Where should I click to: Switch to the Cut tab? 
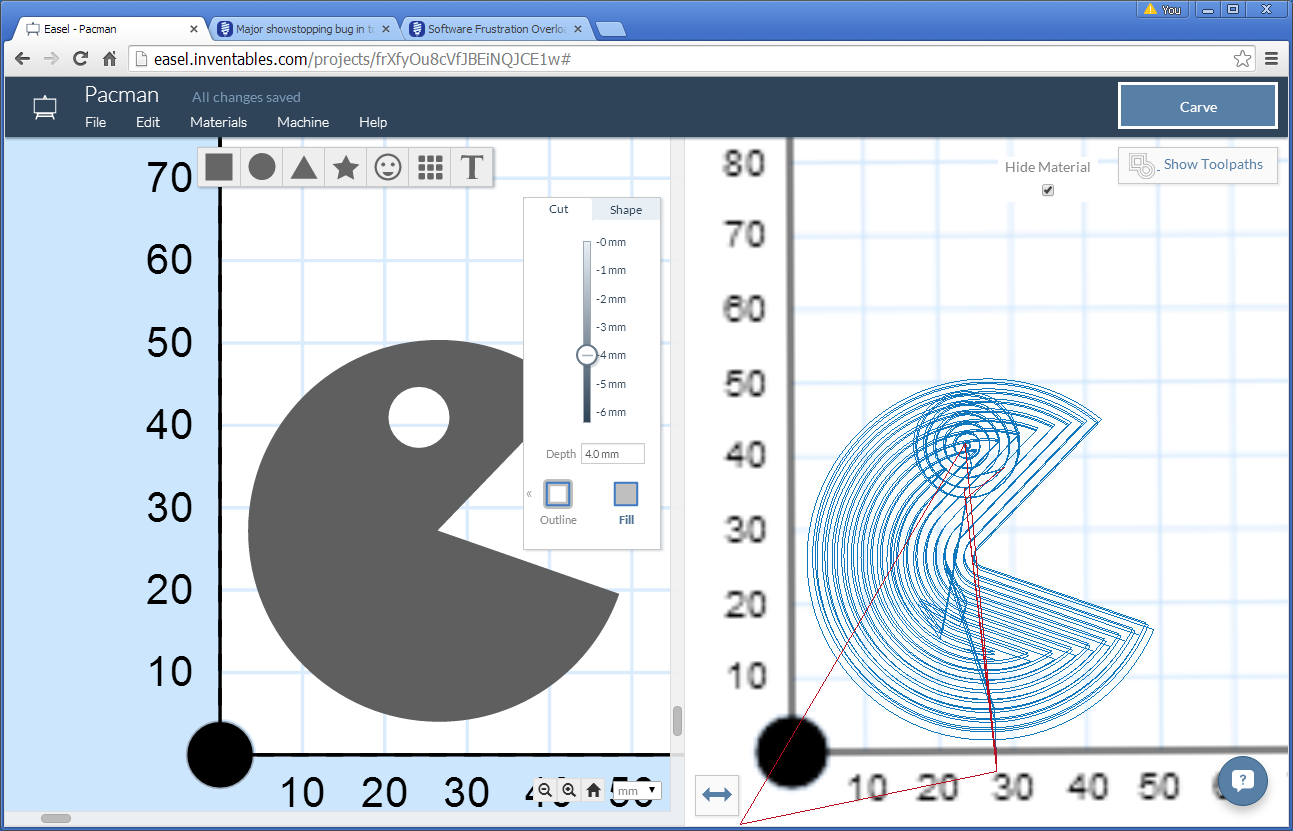(558, 209)
